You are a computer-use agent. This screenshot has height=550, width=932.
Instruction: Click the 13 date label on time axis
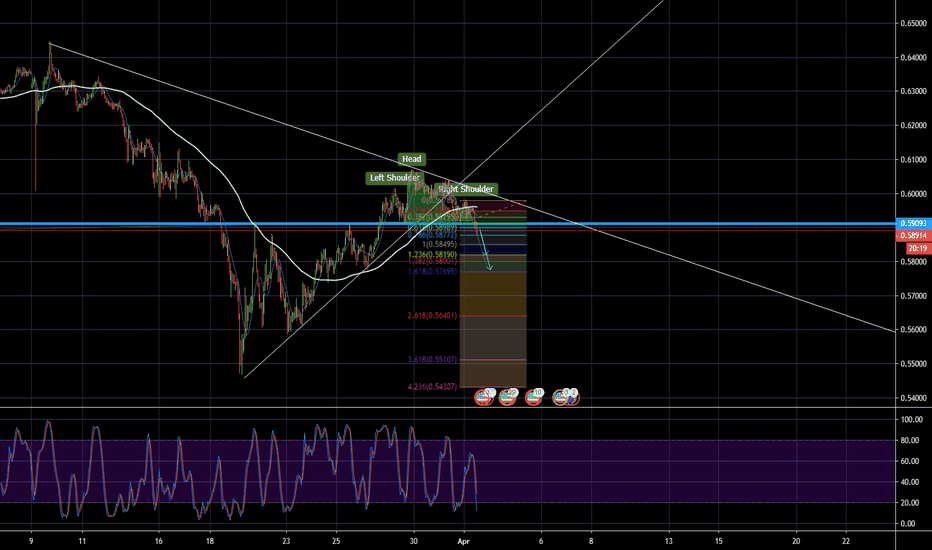click(669, 541)
